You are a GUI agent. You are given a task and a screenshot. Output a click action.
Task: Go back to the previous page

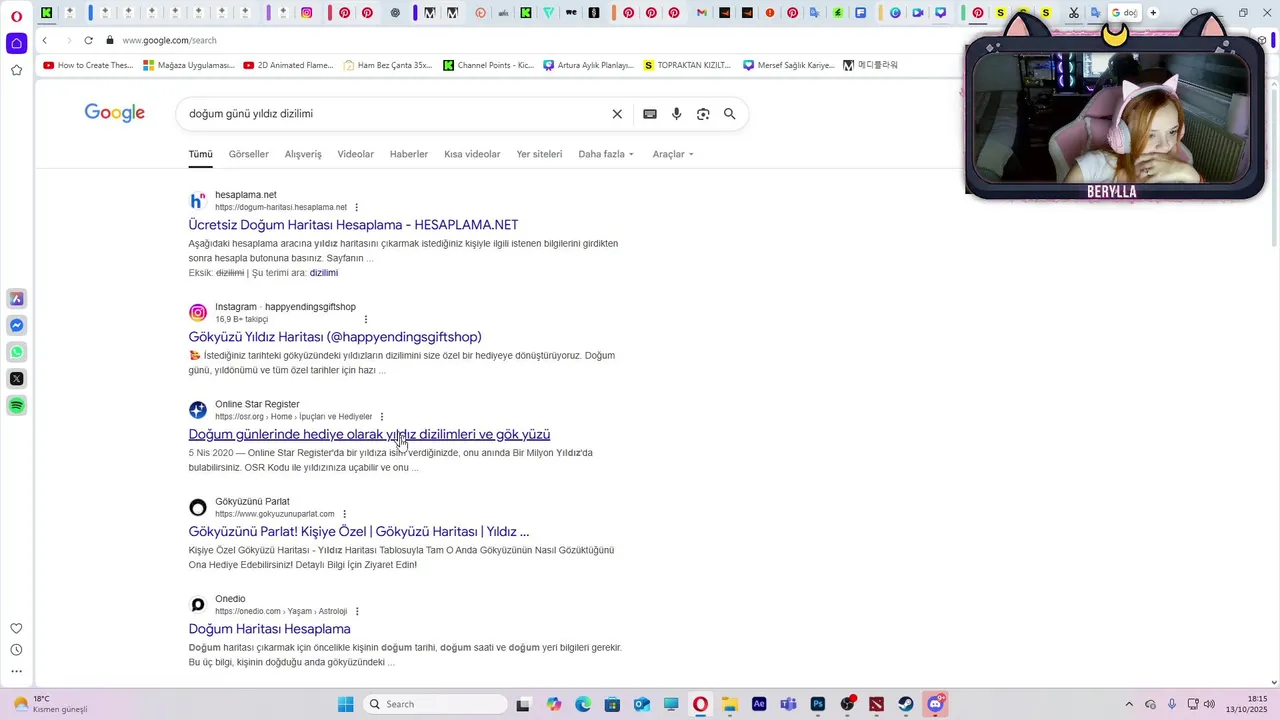[45, 40]
